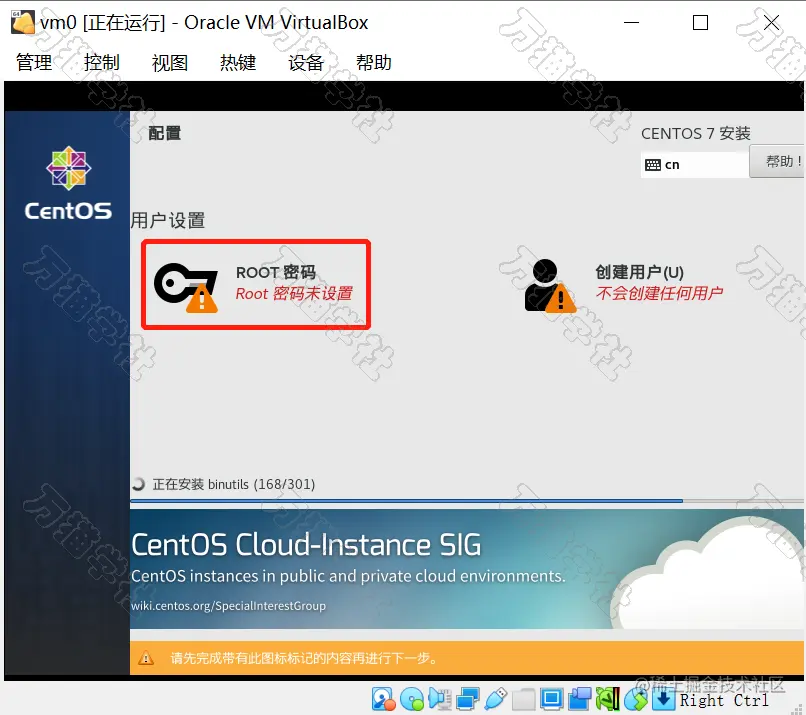Open the 管理 menu

point(34,62)
